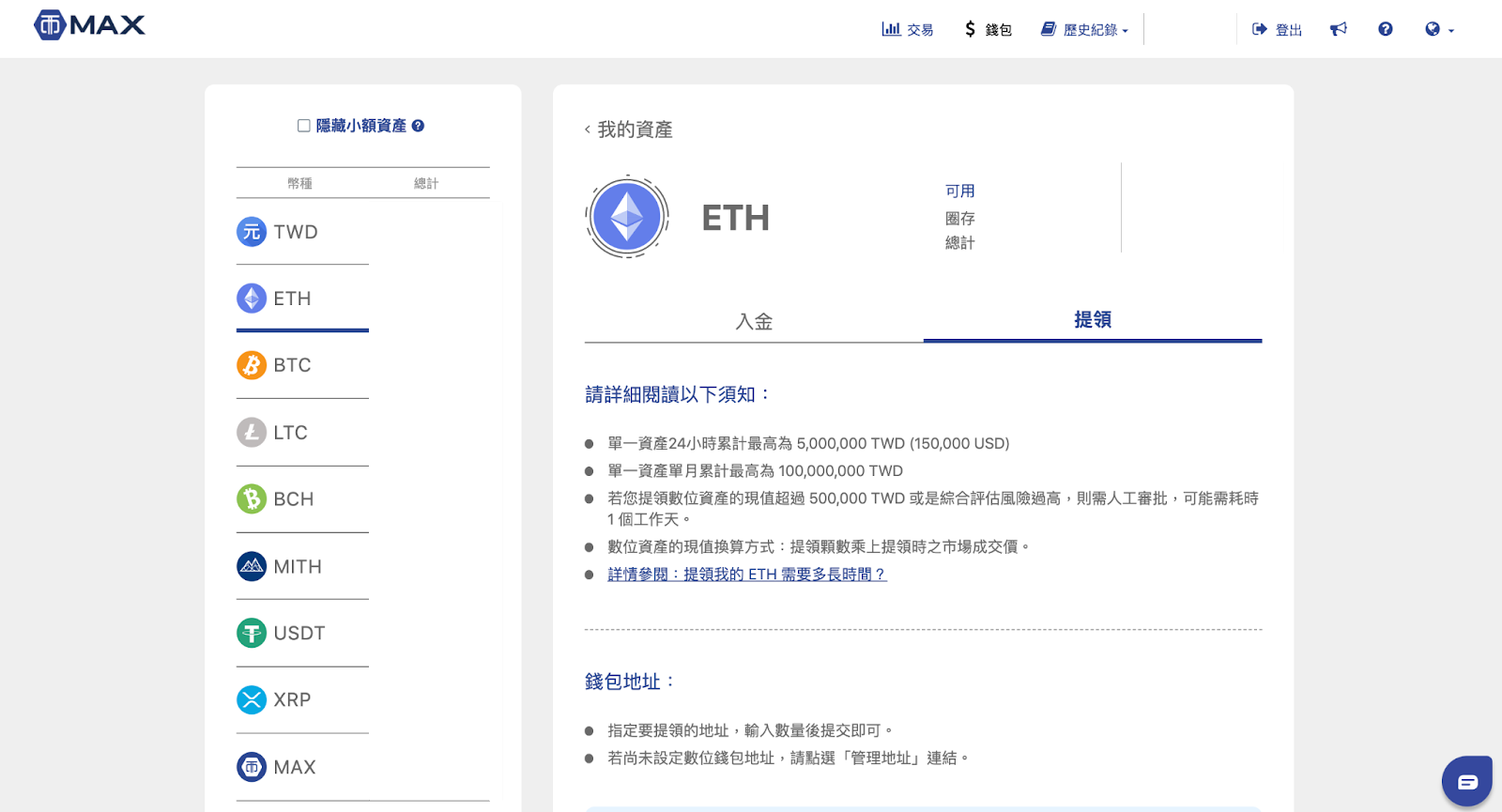Go back via 我的資產 link
This screenshot has width=1502, height=812.
(628, 130)
